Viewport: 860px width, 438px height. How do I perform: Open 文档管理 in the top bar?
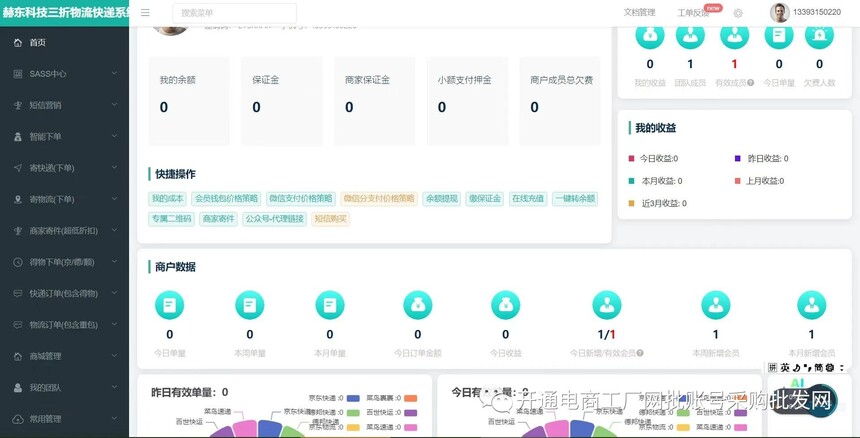639,12
